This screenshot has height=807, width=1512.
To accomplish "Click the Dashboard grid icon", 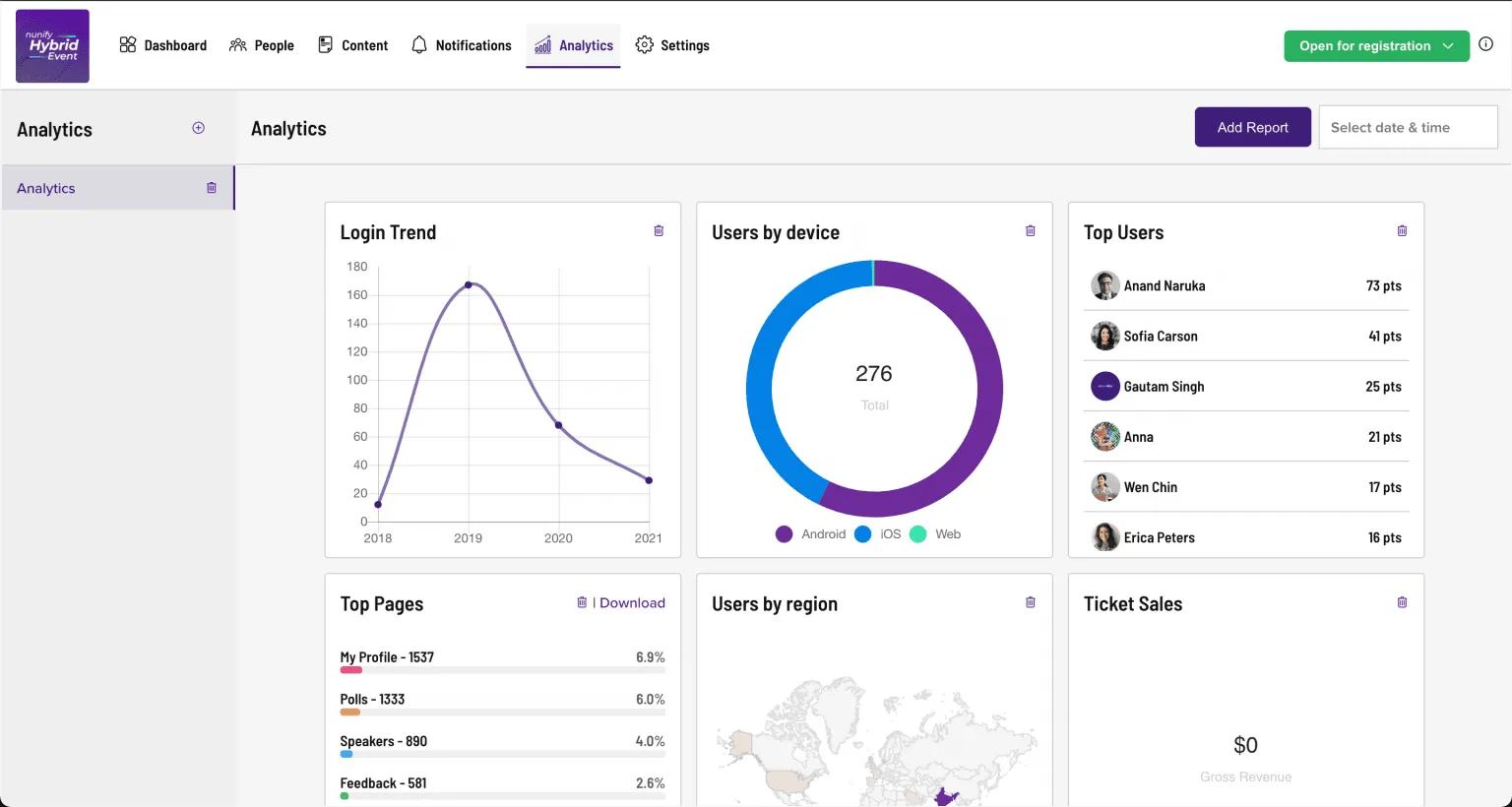I will click(128, 45).
